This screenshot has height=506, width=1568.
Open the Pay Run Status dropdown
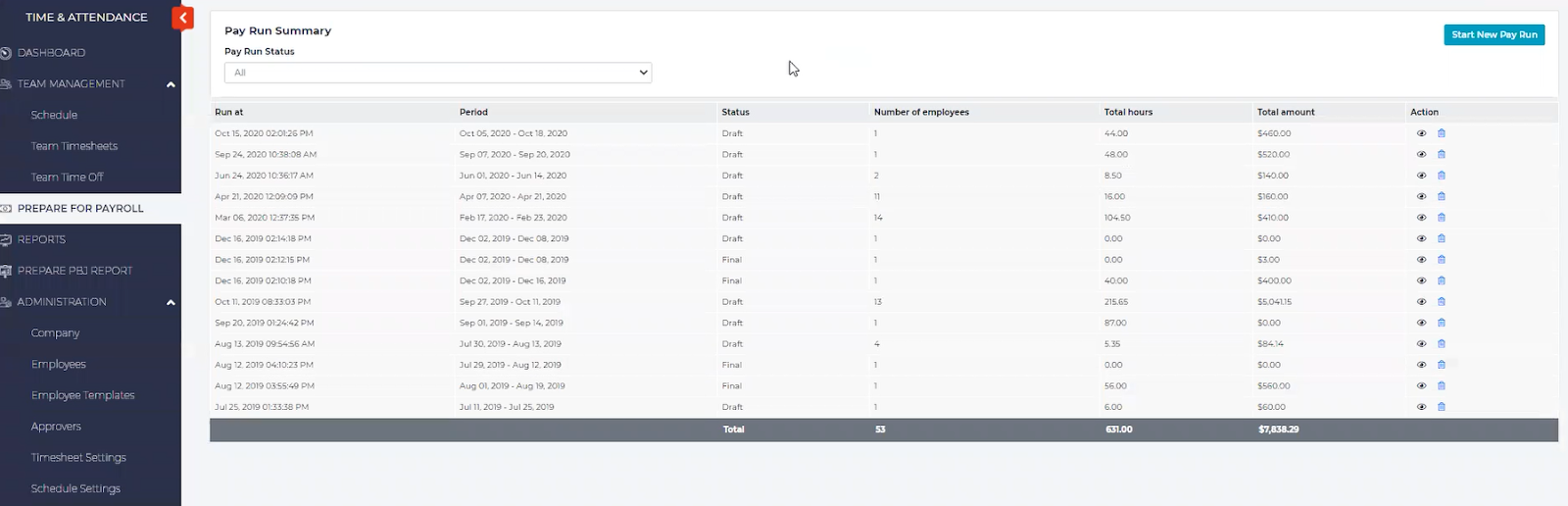tap(437, 73)
